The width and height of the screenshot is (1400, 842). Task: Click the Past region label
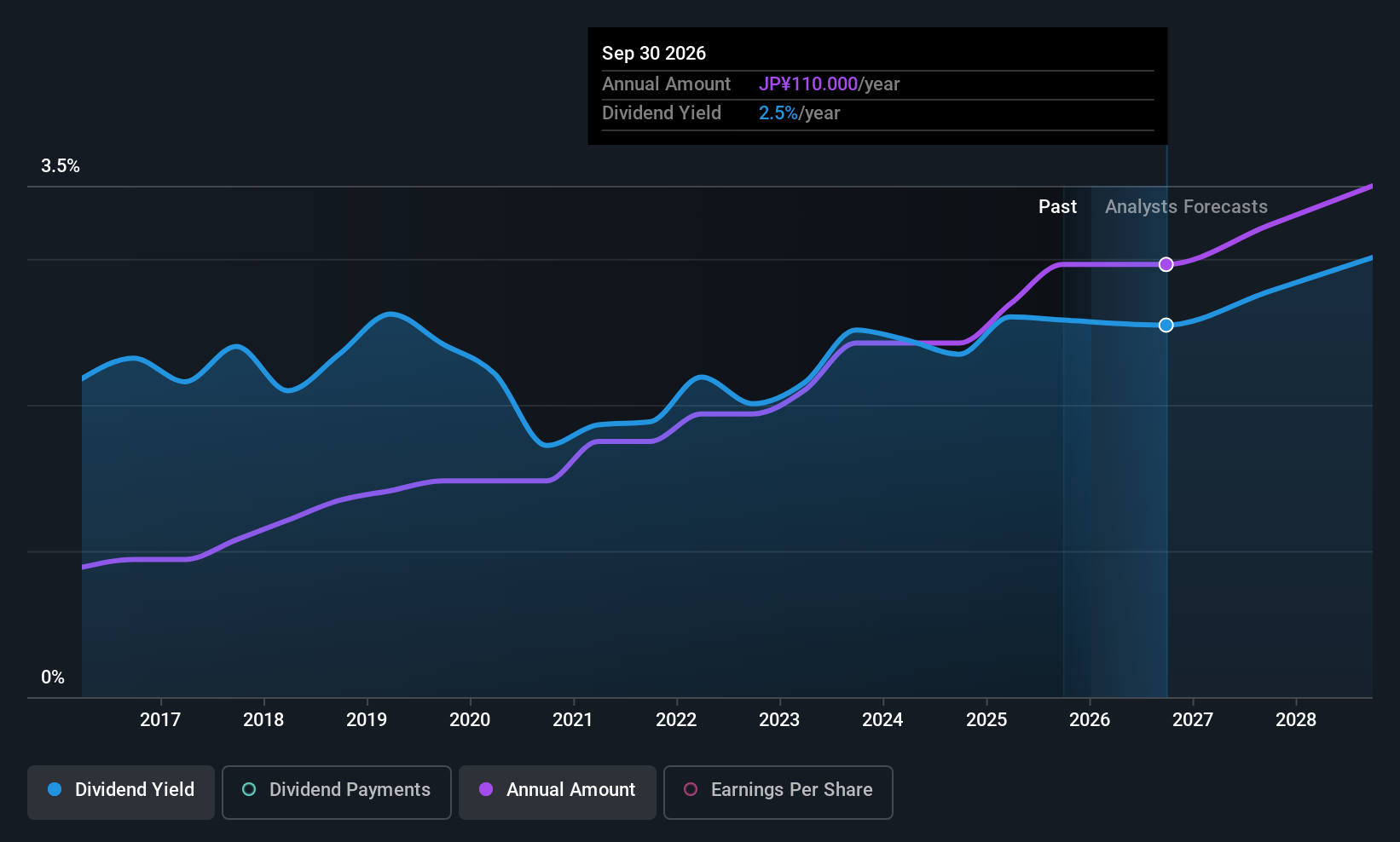pos(1057,207)
